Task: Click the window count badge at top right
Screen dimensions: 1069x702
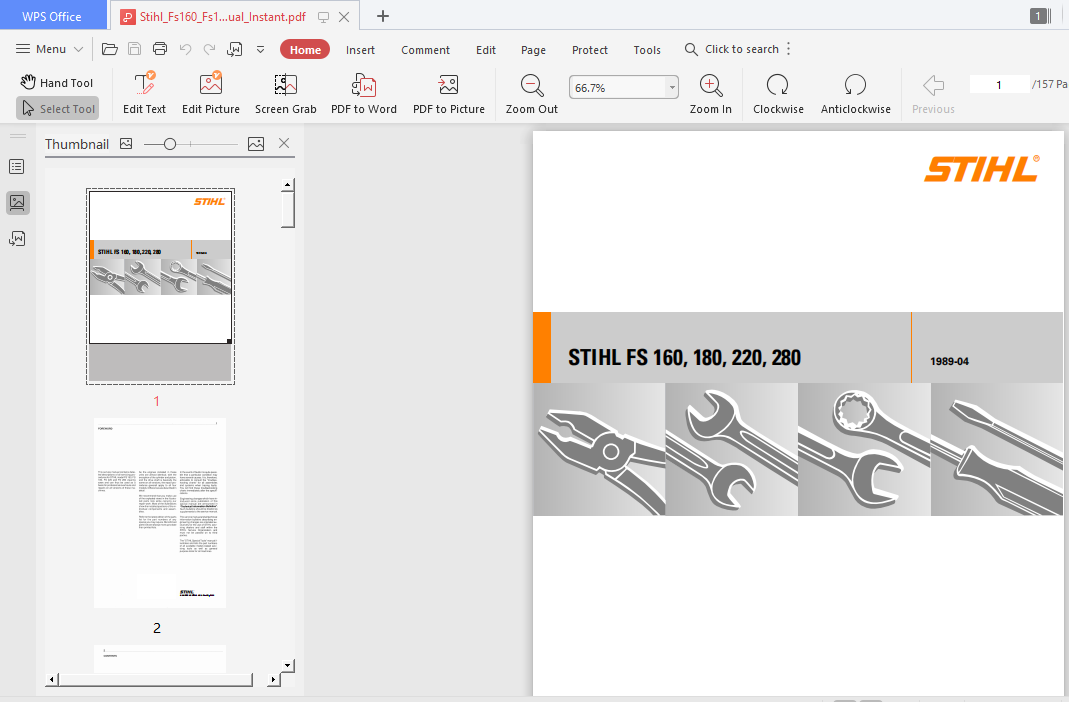Action: click(1038, 16)
